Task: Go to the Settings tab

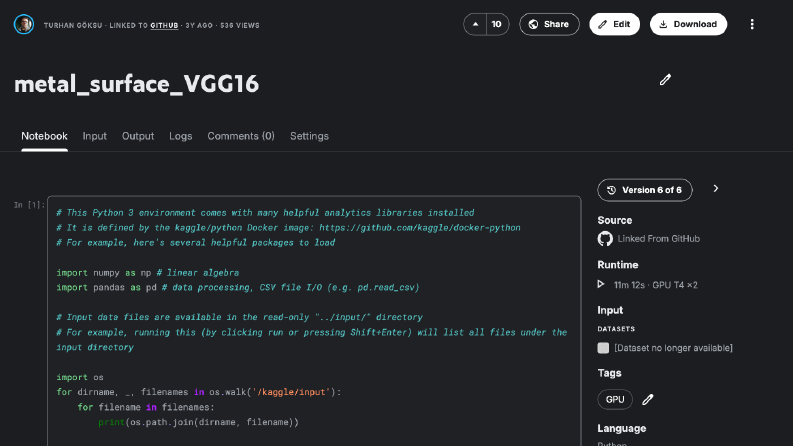Action: pos(309,136)
